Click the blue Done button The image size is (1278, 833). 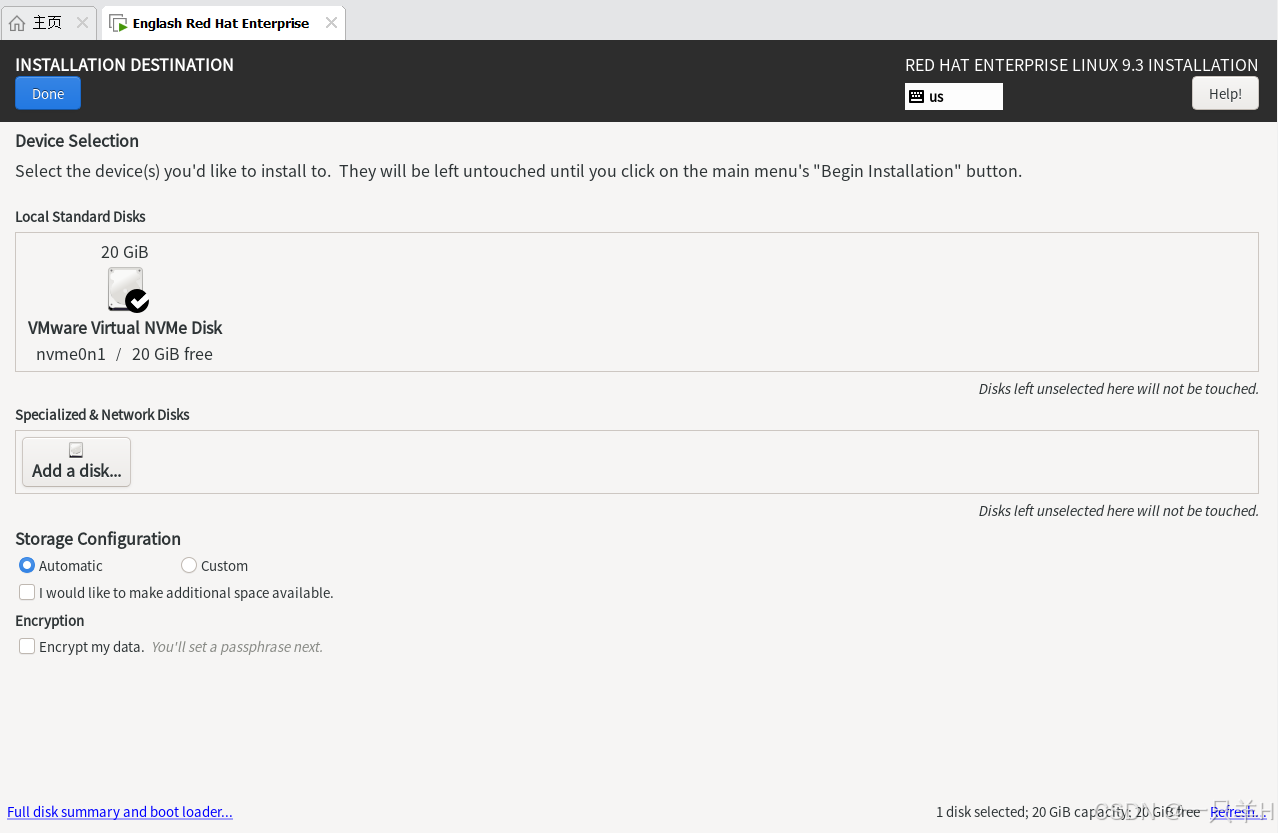click(48, 94)
